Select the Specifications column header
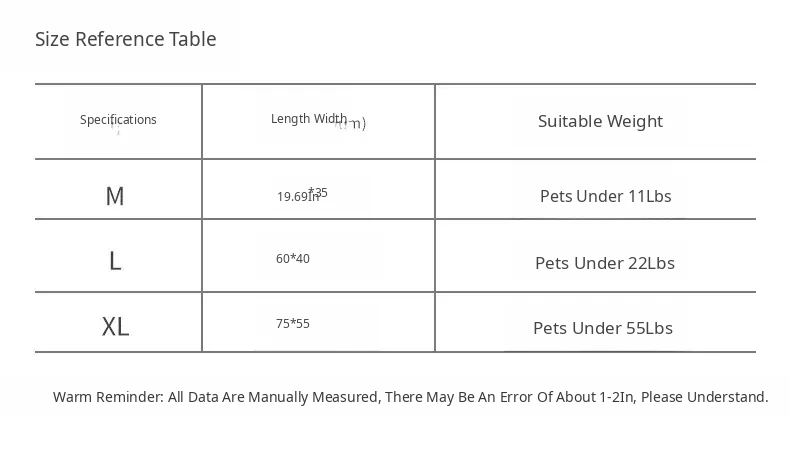Viewport: 790px width, 450px height. 118,120
